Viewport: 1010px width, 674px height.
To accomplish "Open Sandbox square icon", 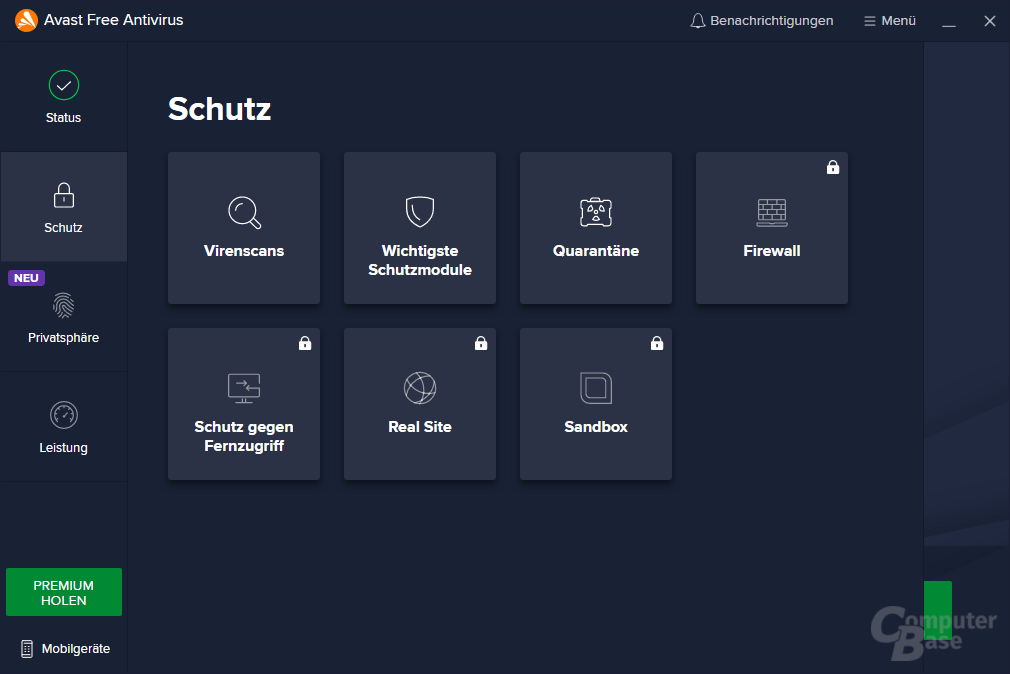I will coord(596,388).
